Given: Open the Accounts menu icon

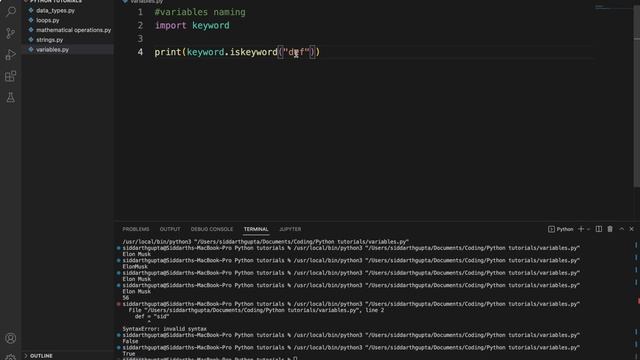Looking at the screenshot, I should click(11, 338).
